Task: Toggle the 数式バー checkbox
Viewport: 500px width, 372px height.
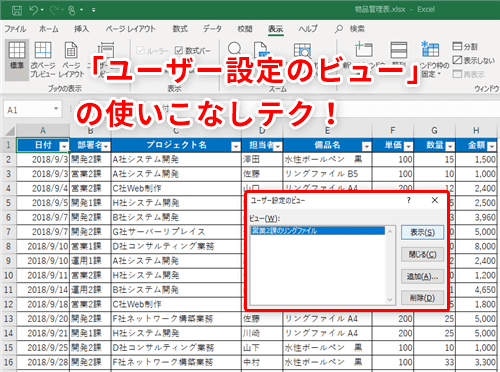Action: click(x=179, y=51)
